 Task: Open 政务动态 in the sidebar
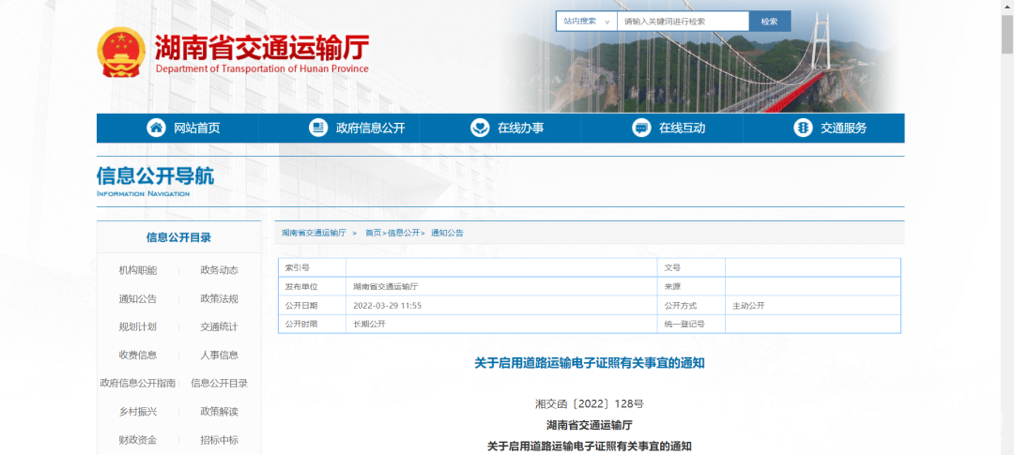pyautogui.click(x=219, y=270)
